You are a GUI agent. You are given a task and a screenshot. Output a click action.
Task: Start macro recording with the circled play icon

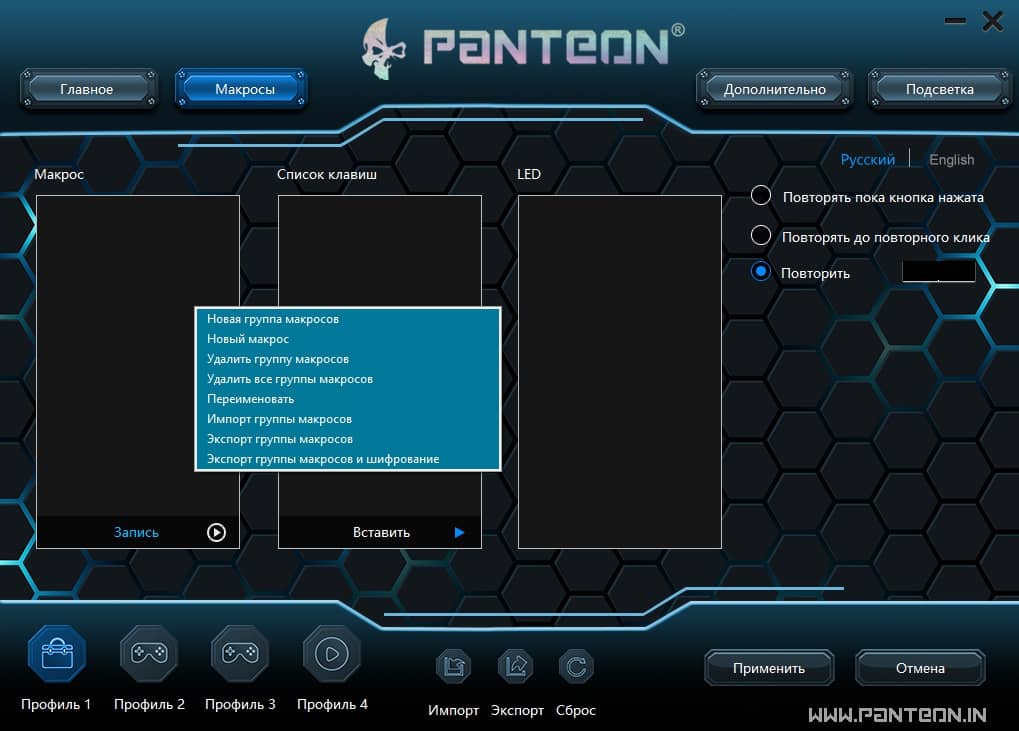(216, 533)
